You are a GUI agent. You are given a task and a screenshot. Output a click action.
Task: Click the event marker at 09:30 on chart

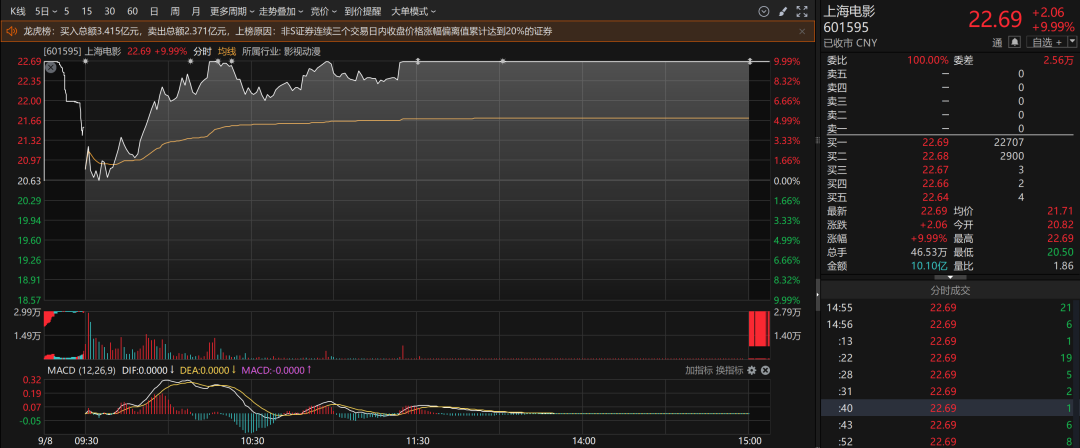tap(85, 61)
